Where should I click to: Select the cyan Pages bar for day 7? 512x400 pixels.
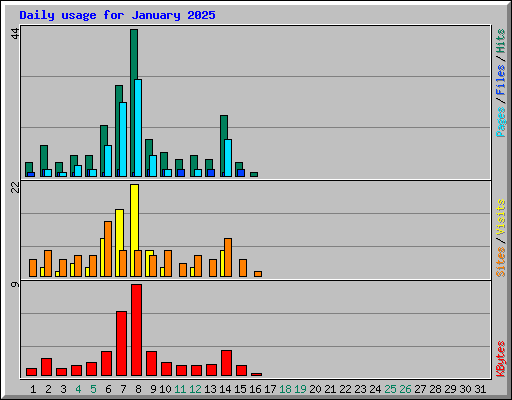tap(123, 139)
